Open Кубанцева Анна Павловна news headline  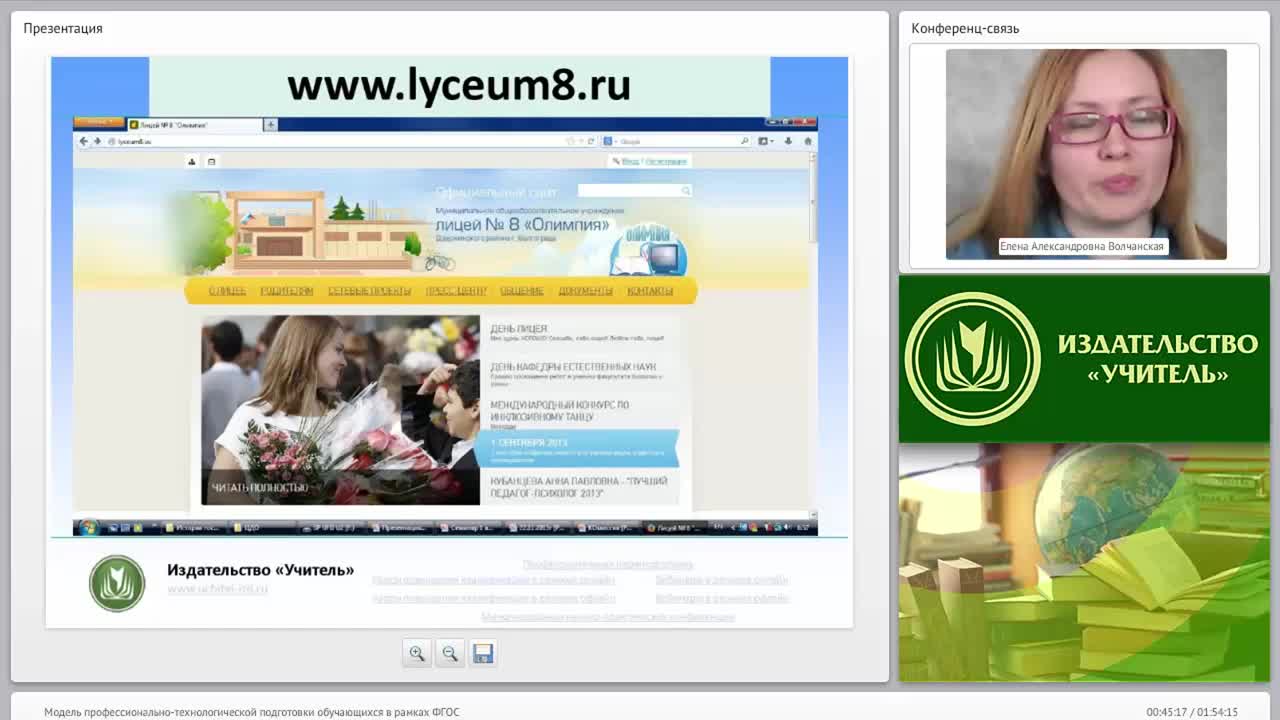click(578, 487)
